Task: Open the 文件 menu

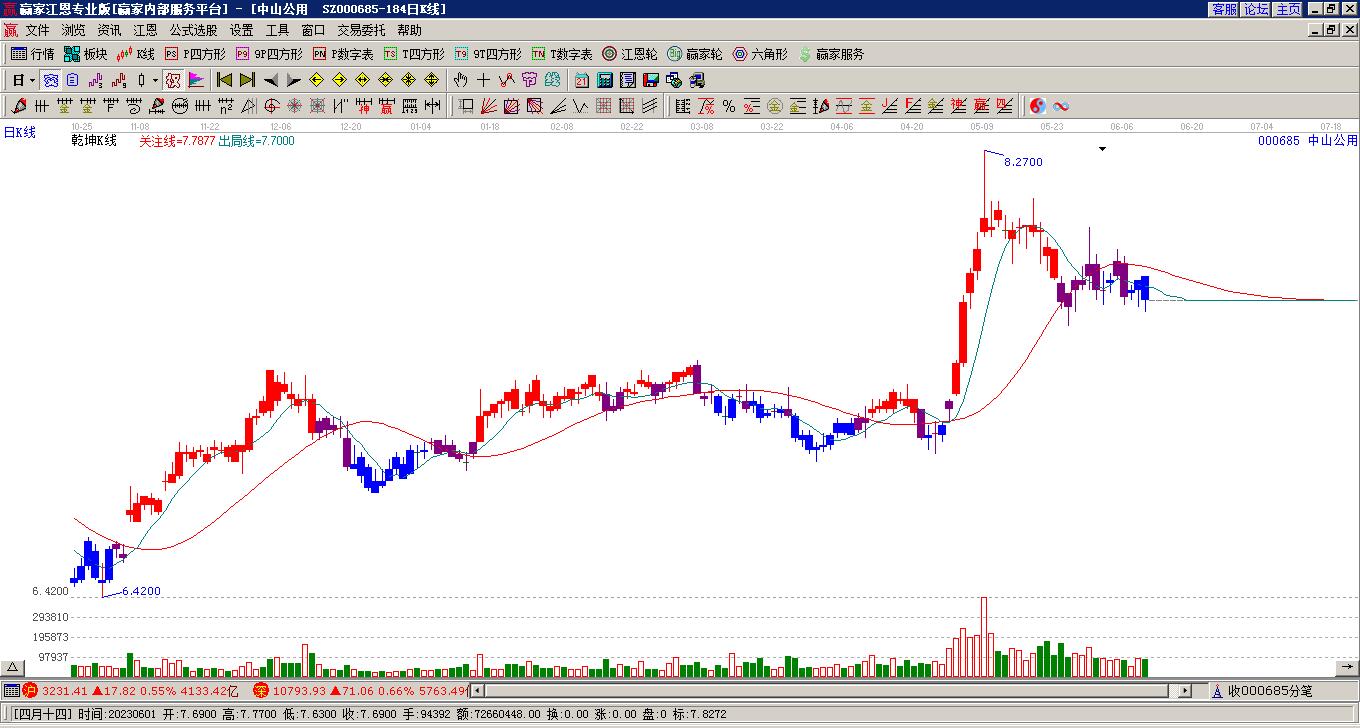Action: pos(38,31)
